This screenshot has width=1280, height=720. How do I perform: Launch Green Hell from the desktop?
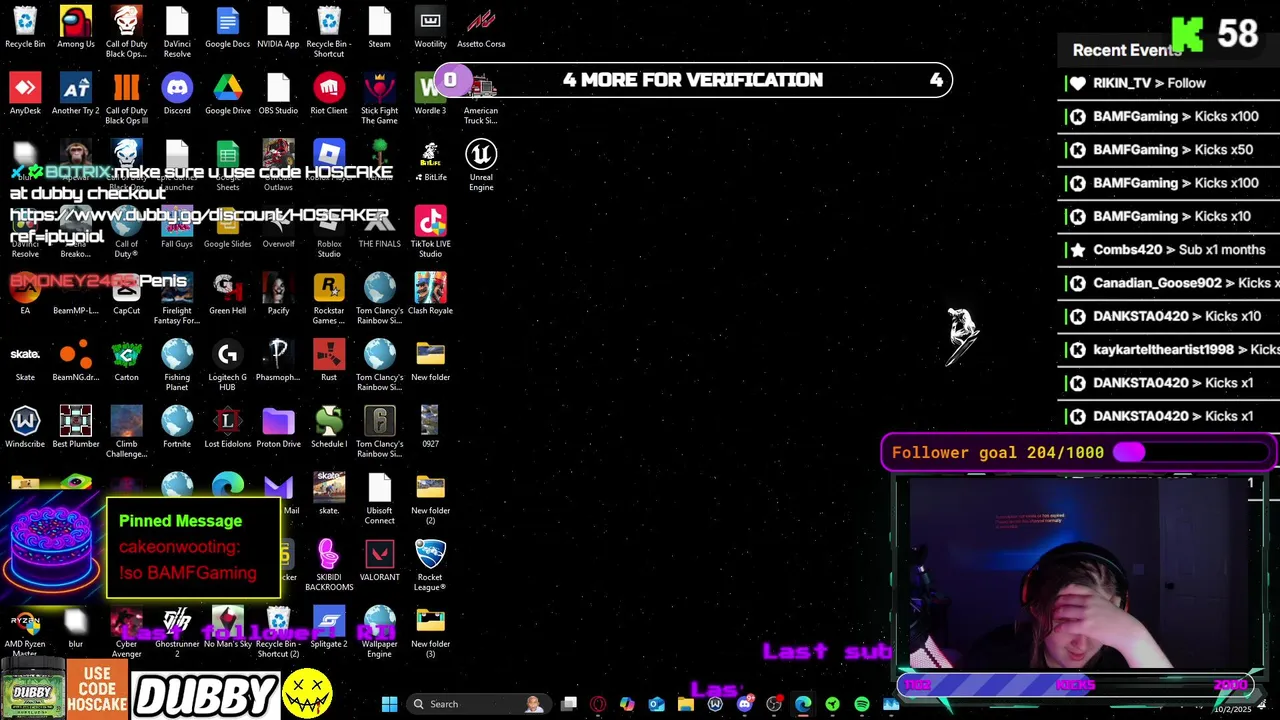(227, 294)
